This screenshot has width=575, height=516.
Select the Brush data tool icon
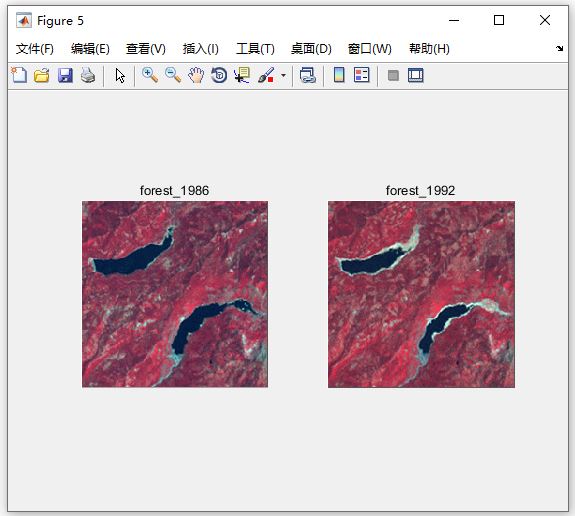[x=266, y=76]
